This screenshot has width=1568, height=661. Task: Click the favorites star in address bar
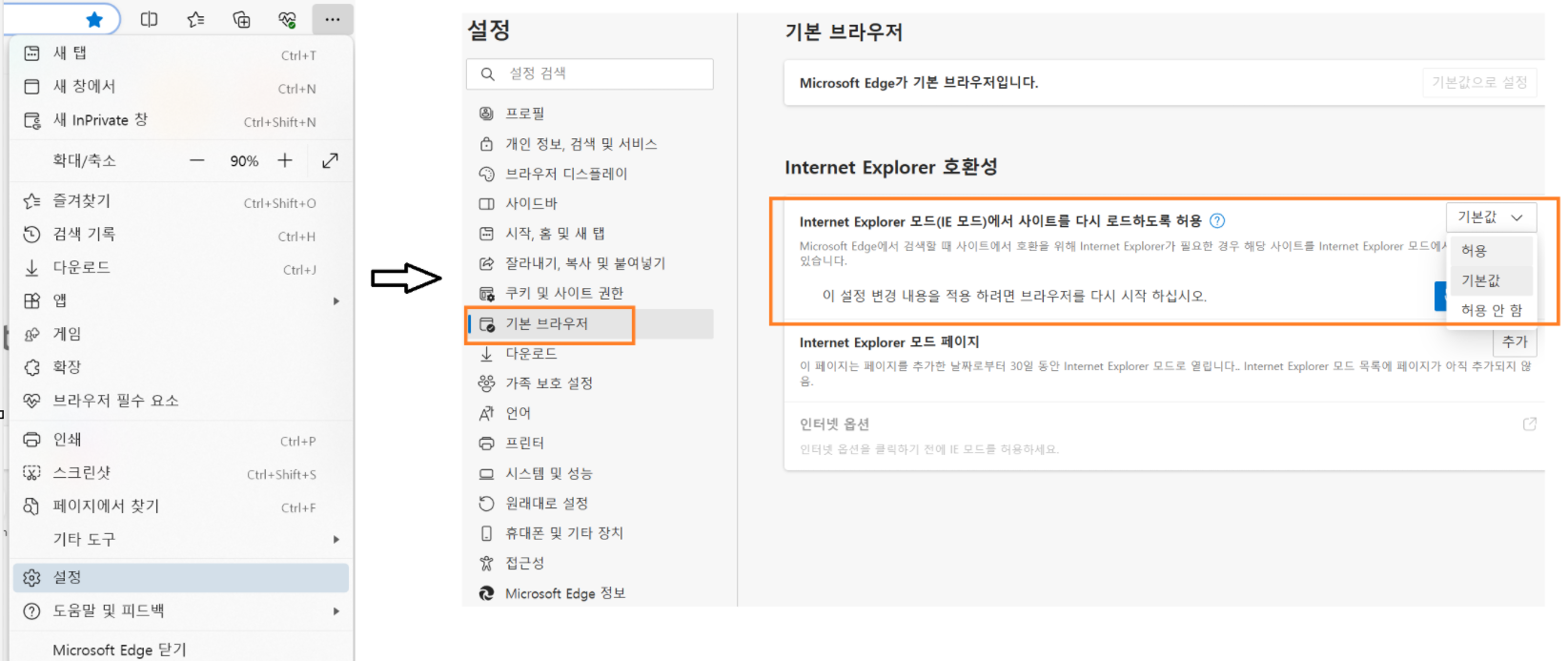(94, 19)
